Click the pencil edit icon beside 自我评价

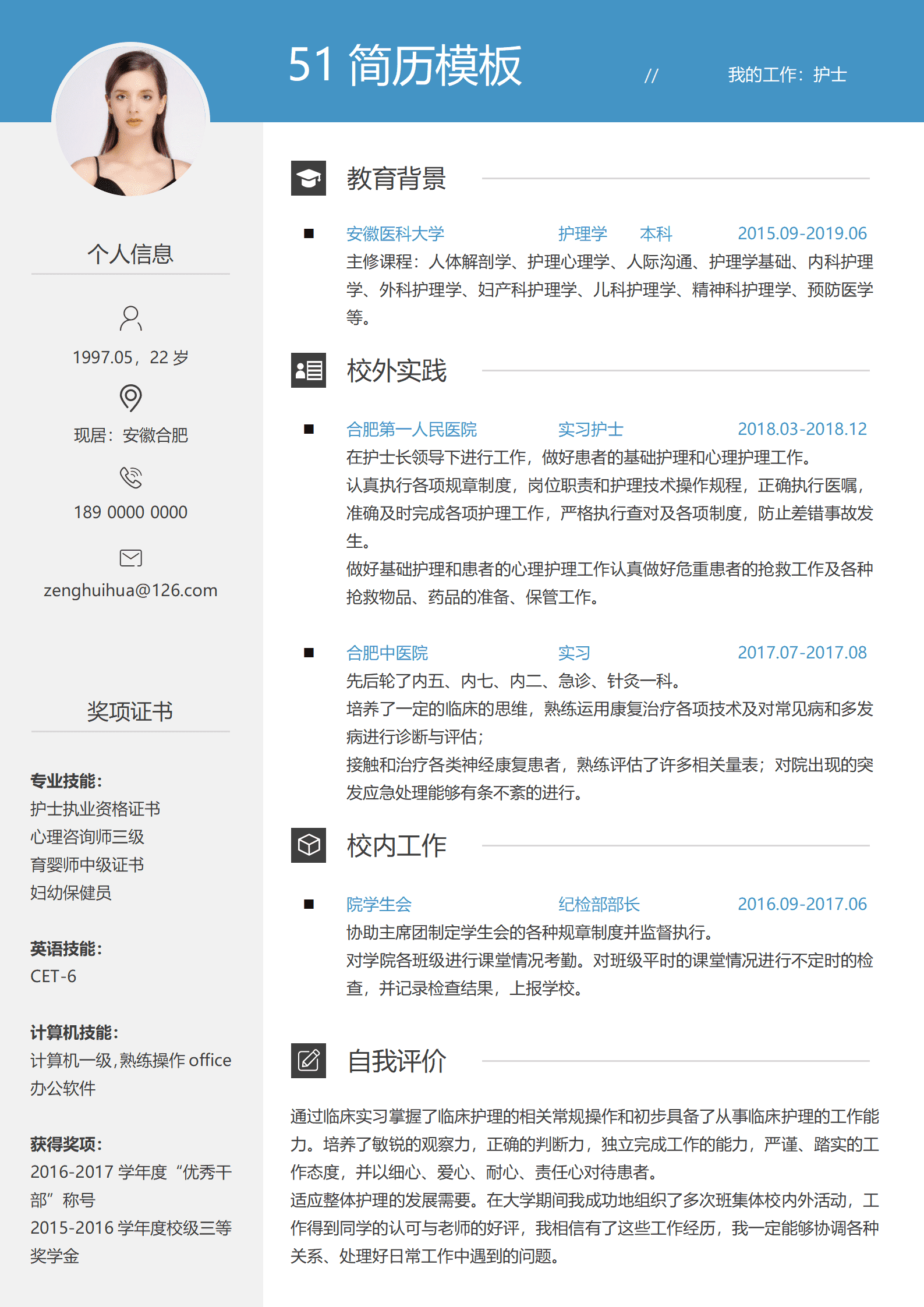coord(309,1061)
